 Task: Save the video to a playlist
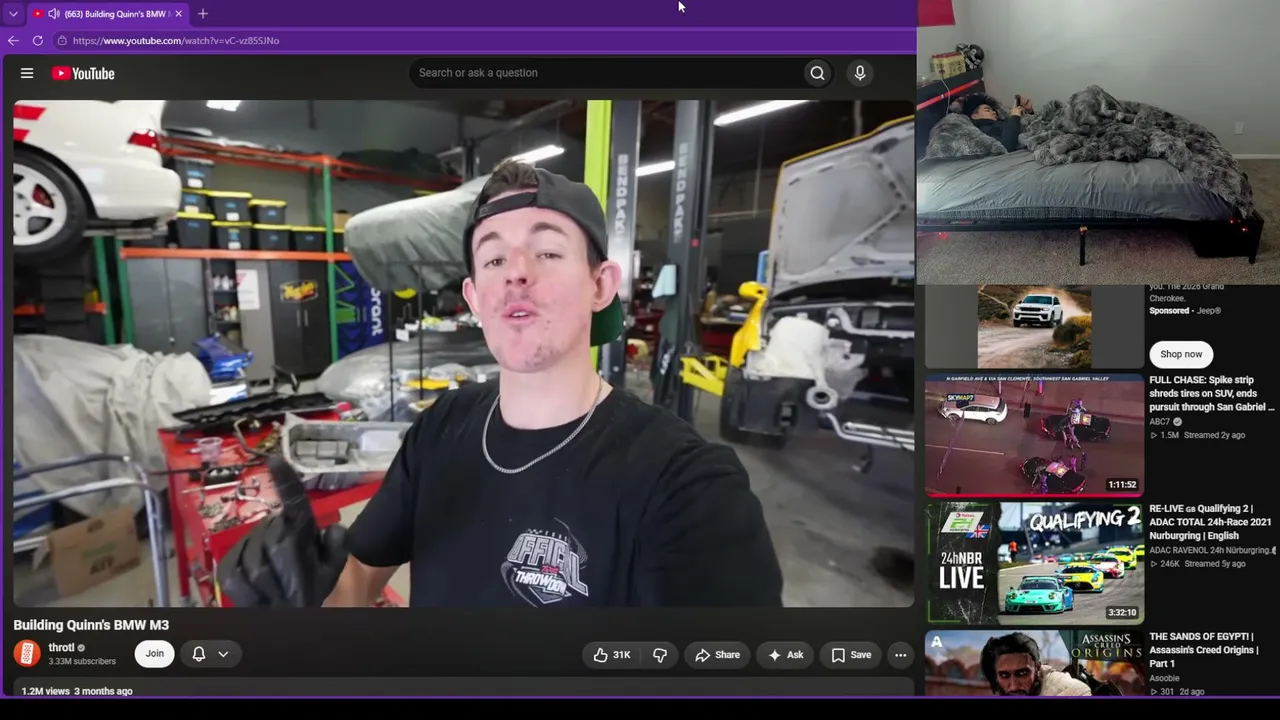tap(851, 655)
